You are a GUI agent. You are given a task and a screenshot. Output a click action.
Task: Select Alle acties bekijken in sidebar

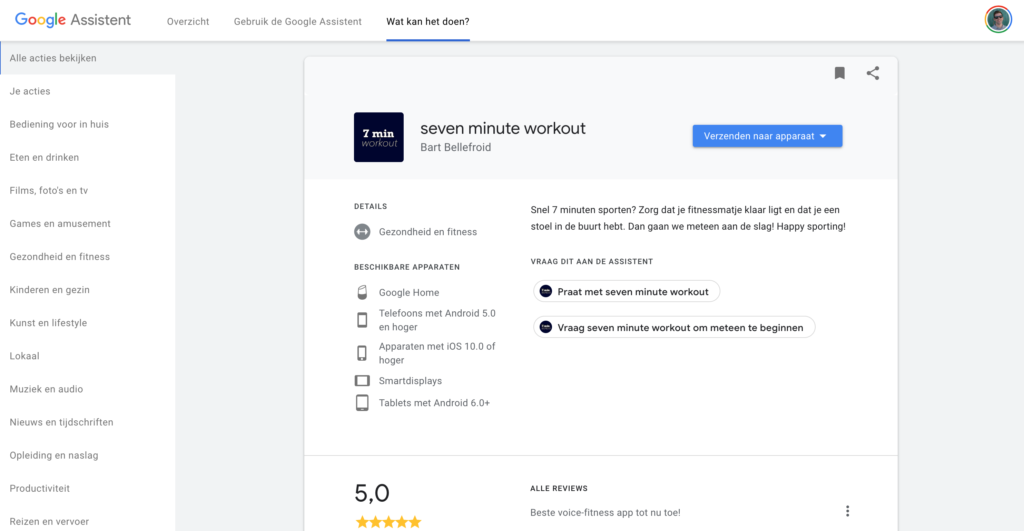pyautogui.click(x=88, y=58)
